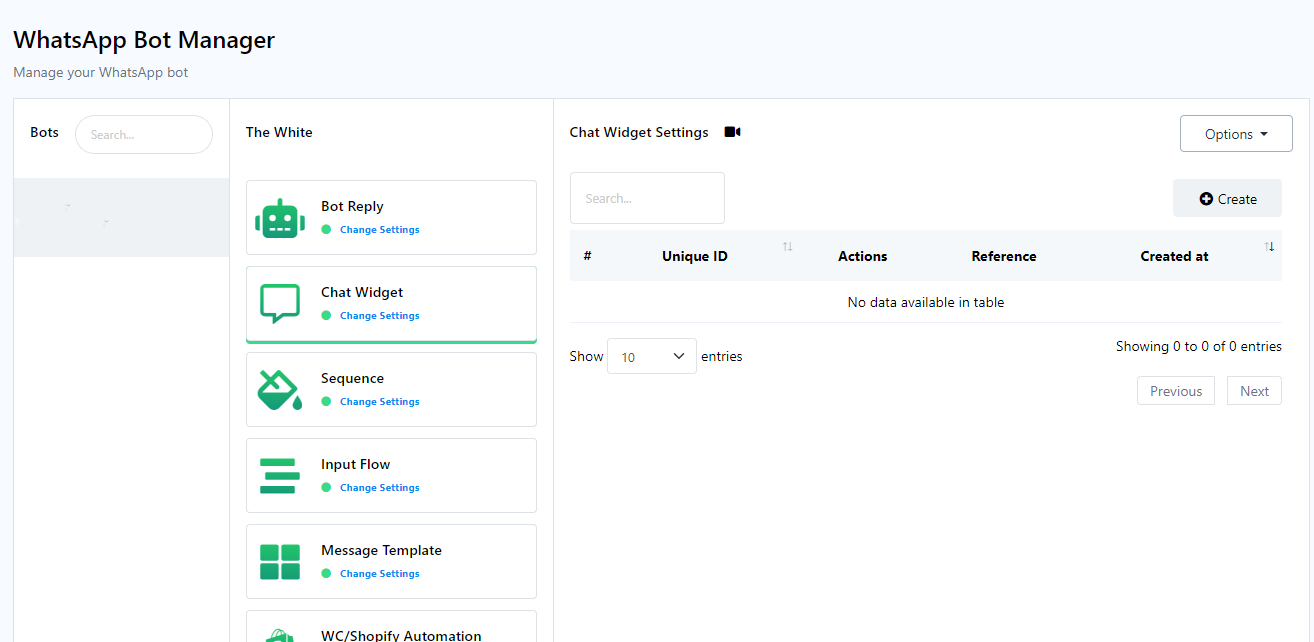Sort by the Created at column arrows
Screen dimensions: 1314x642
(1269, 247)
